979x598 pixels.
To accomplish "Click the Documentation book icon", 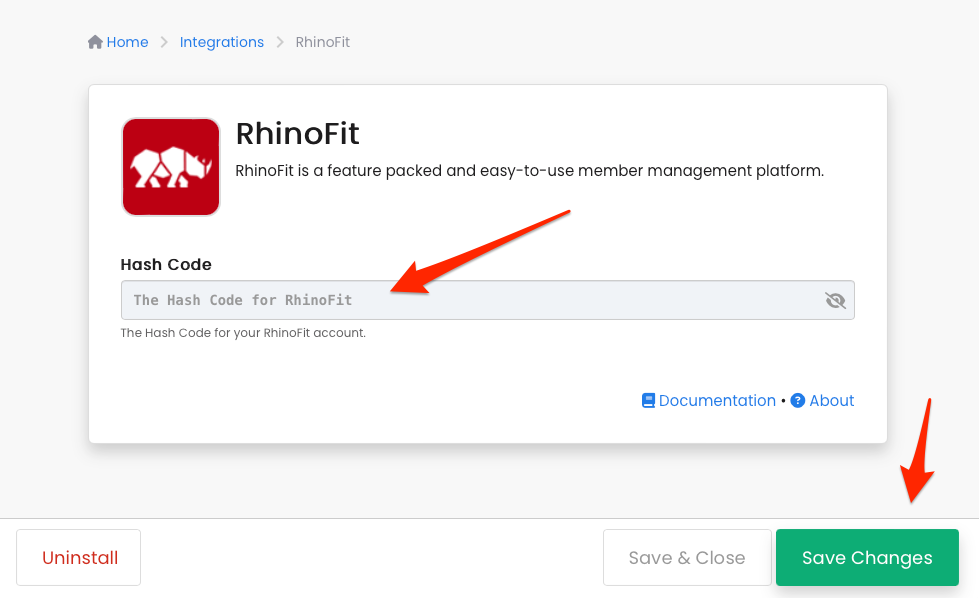I will [x=649, y=401].
